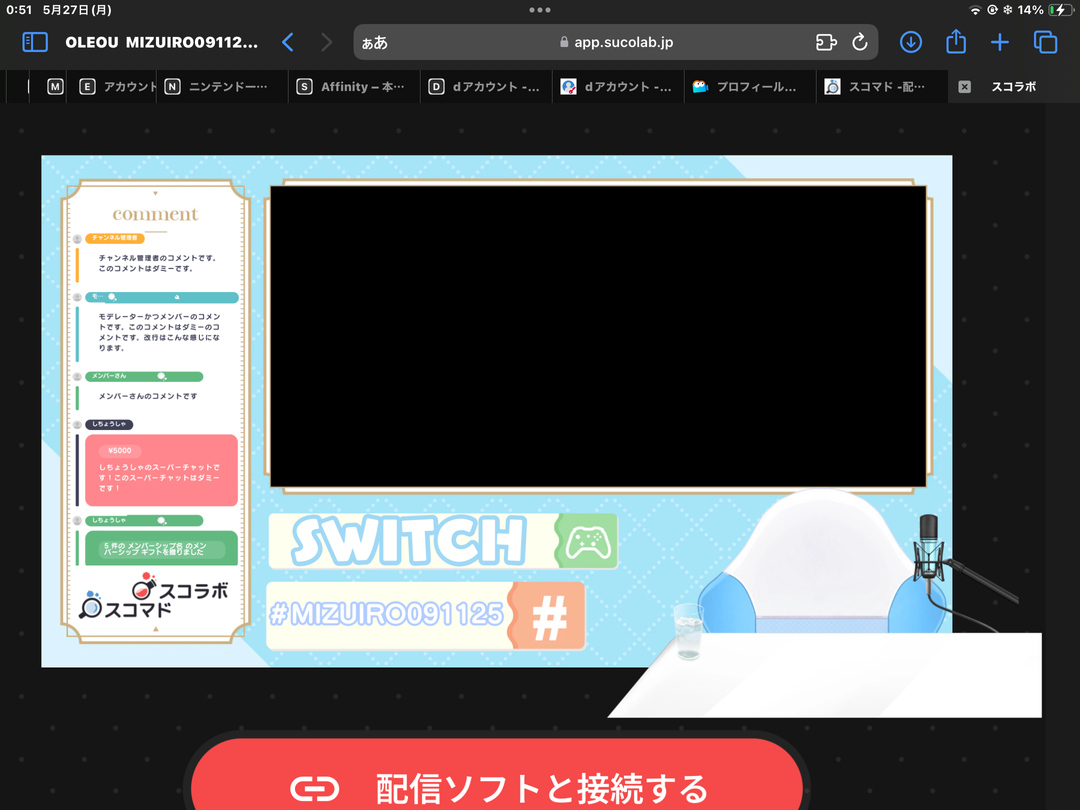Add a new tab with plus
The width and height of the screenshot is (1080, 810).
[999, 42]
